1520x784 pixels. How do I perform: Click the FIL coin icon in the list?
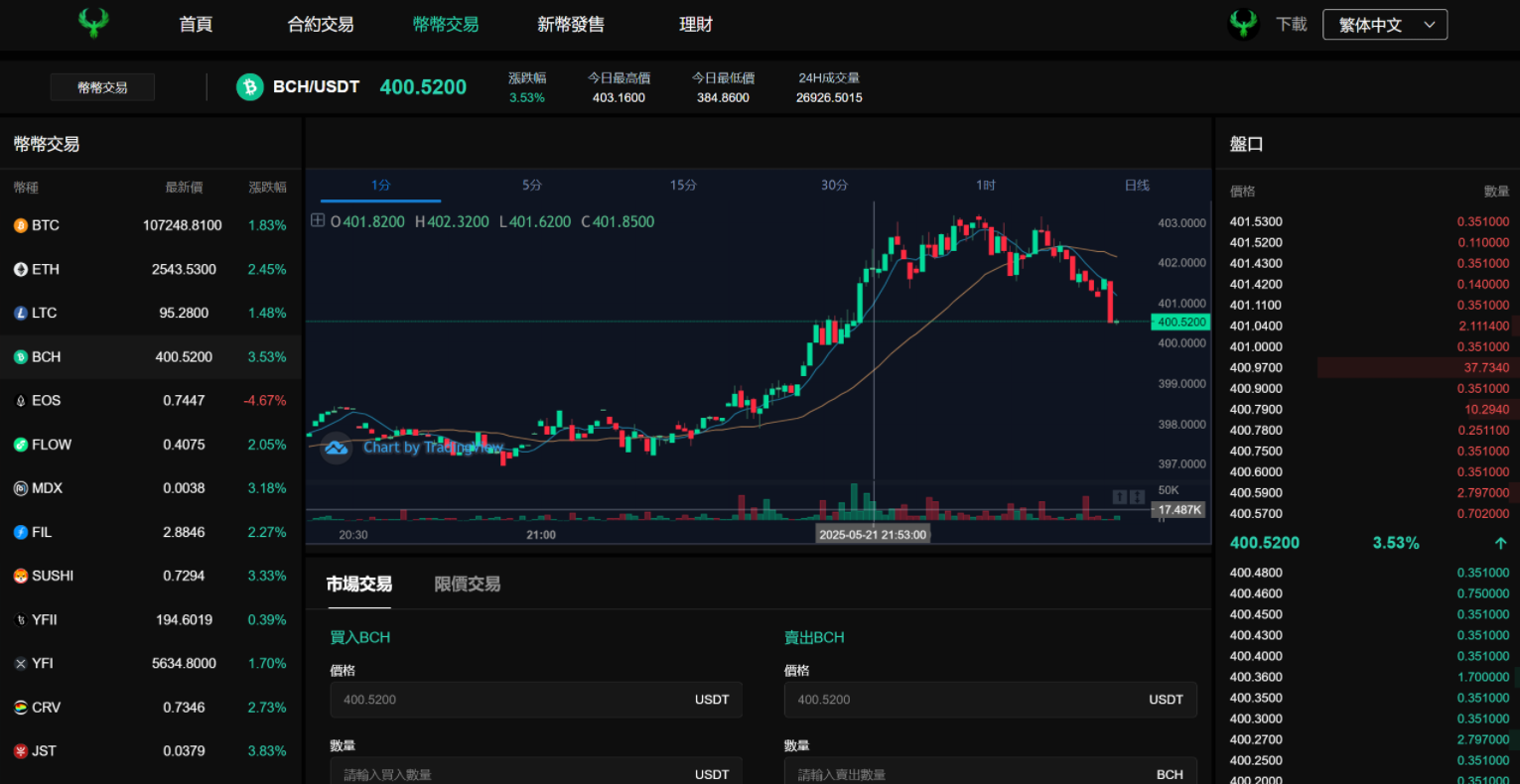coord(20,533)
